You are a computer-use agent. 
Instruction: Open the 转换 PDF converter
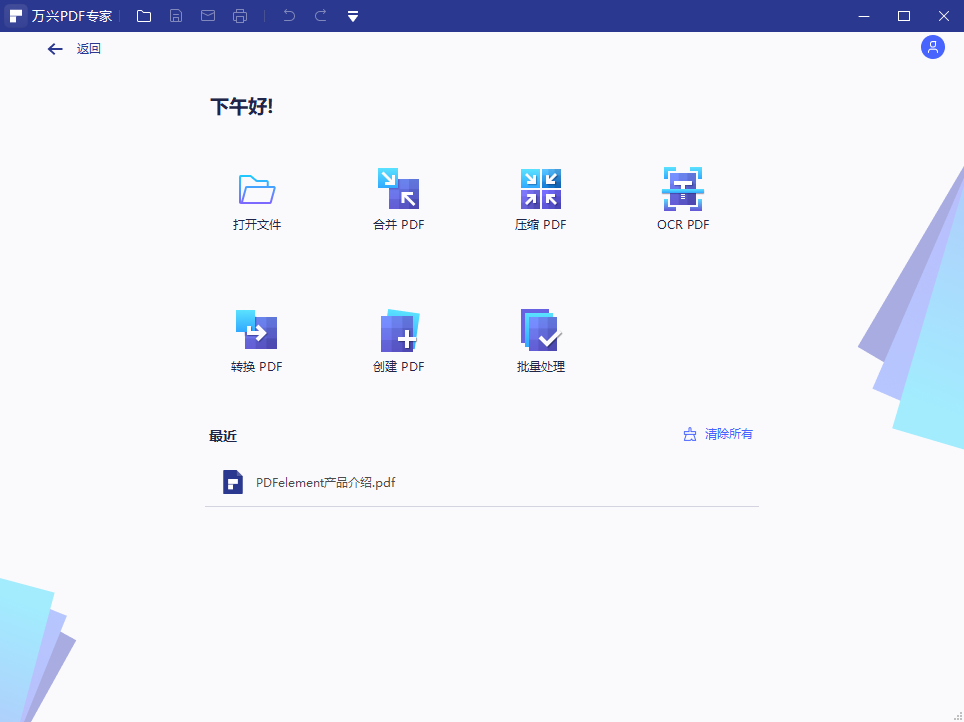(256, 338)
